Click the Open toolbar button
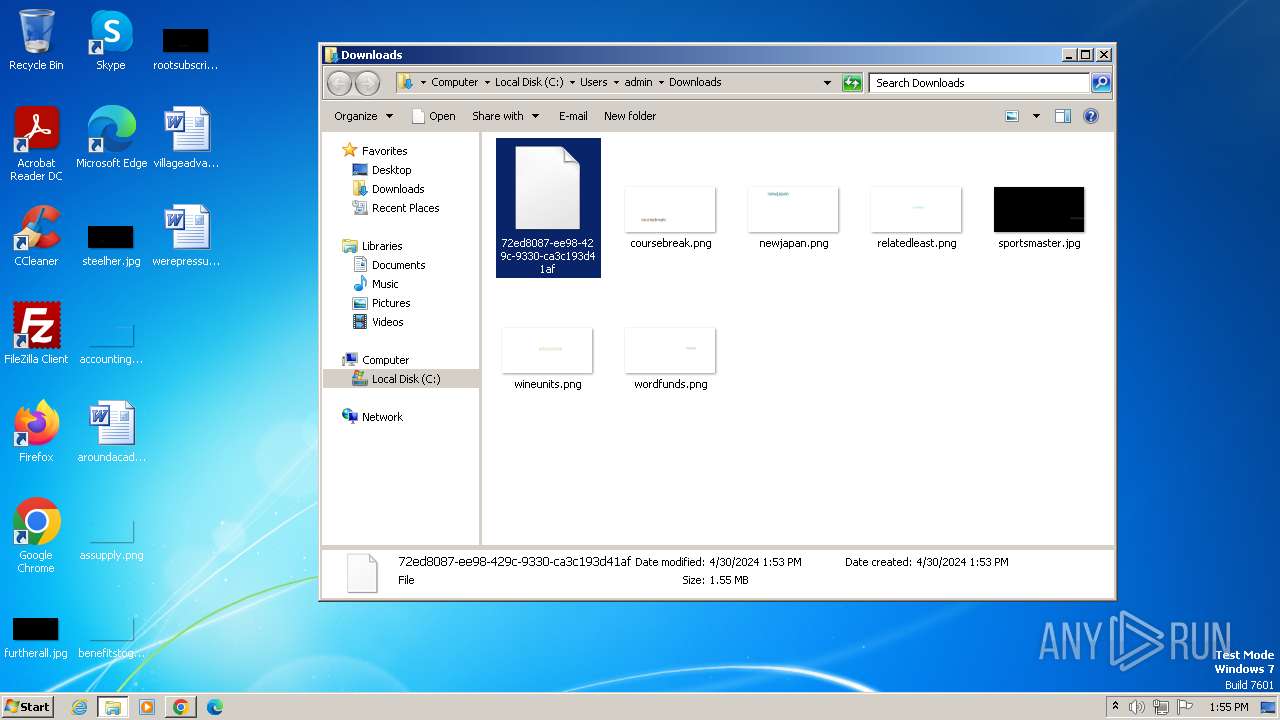The image size is (1280, 720). coord(434,116)
